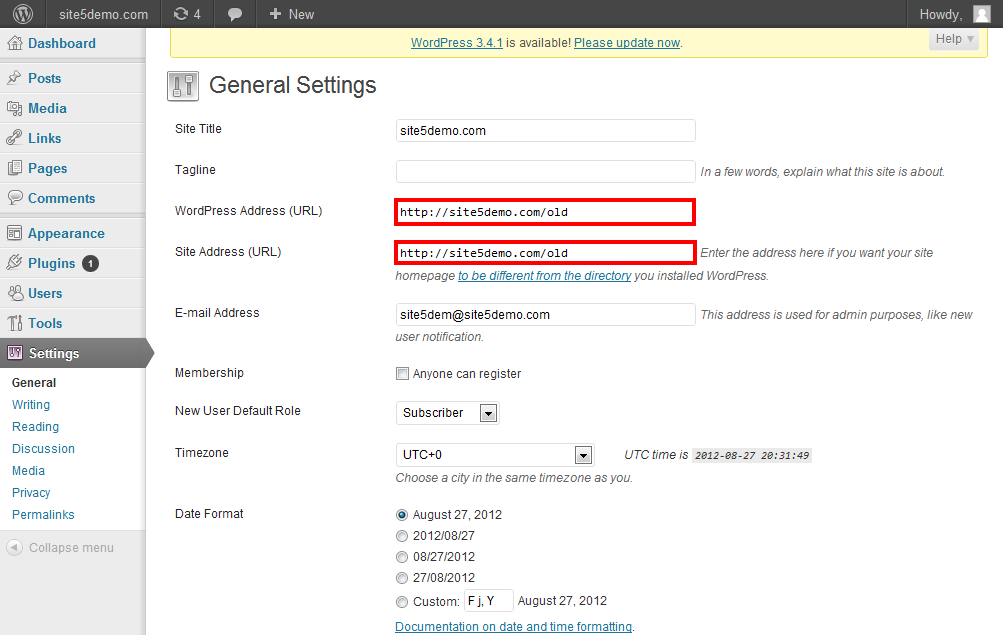
Task: Click the Posts pushpin icon
Action: [x=15, y=78]
